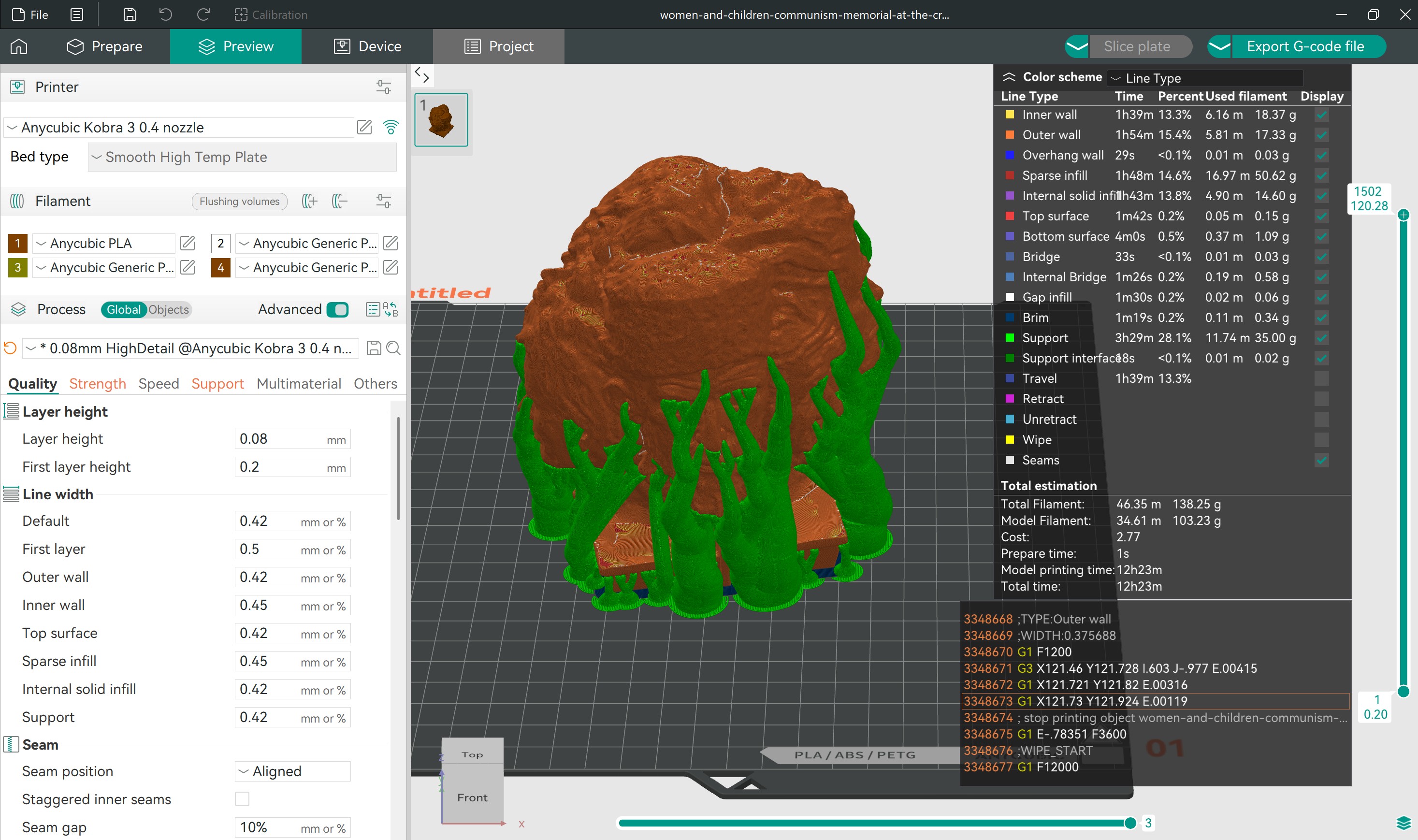Edit the printer preset icon

(x=364, y=128)
